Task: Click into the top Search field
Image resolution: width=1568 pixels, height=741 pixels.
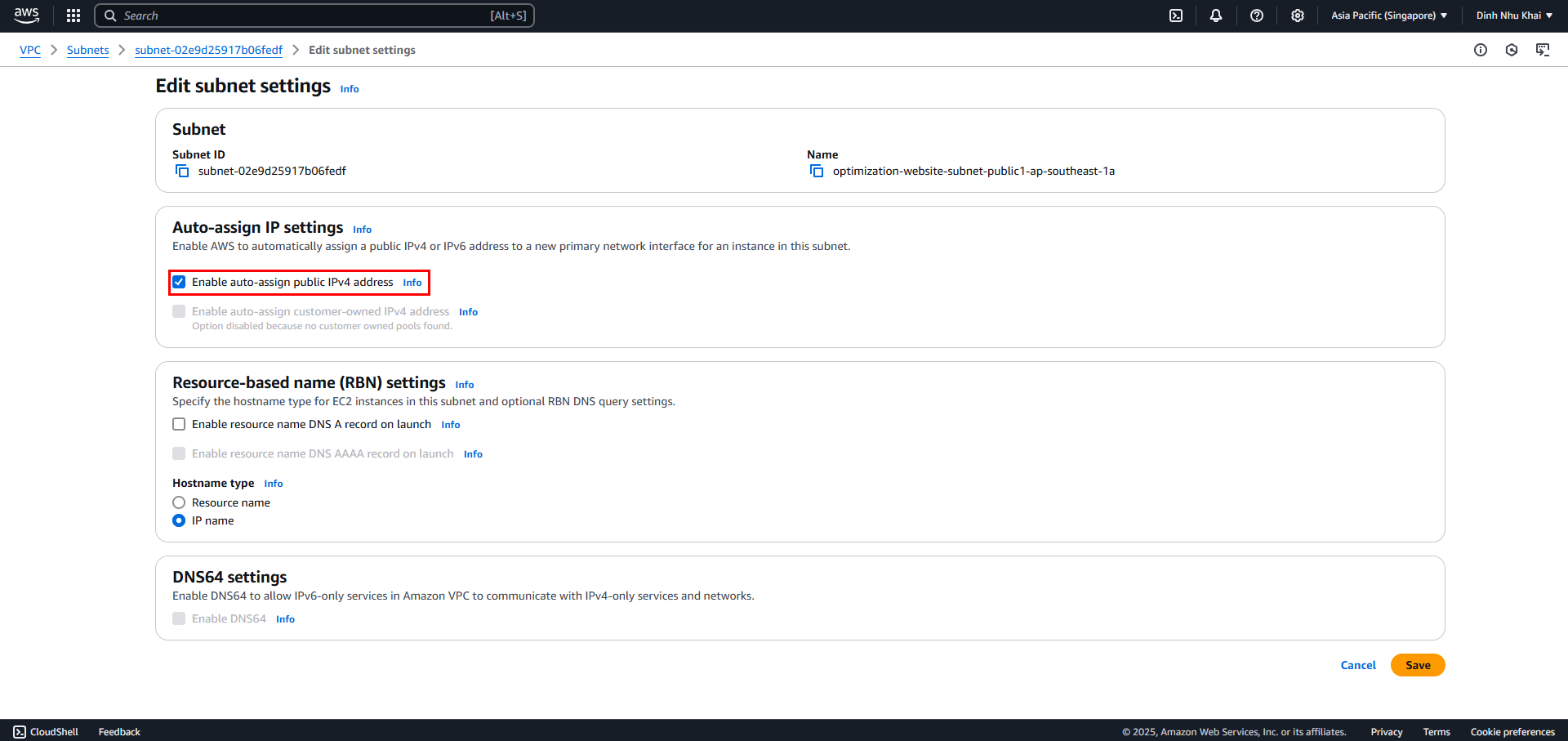Action: (x=314, y=16)
